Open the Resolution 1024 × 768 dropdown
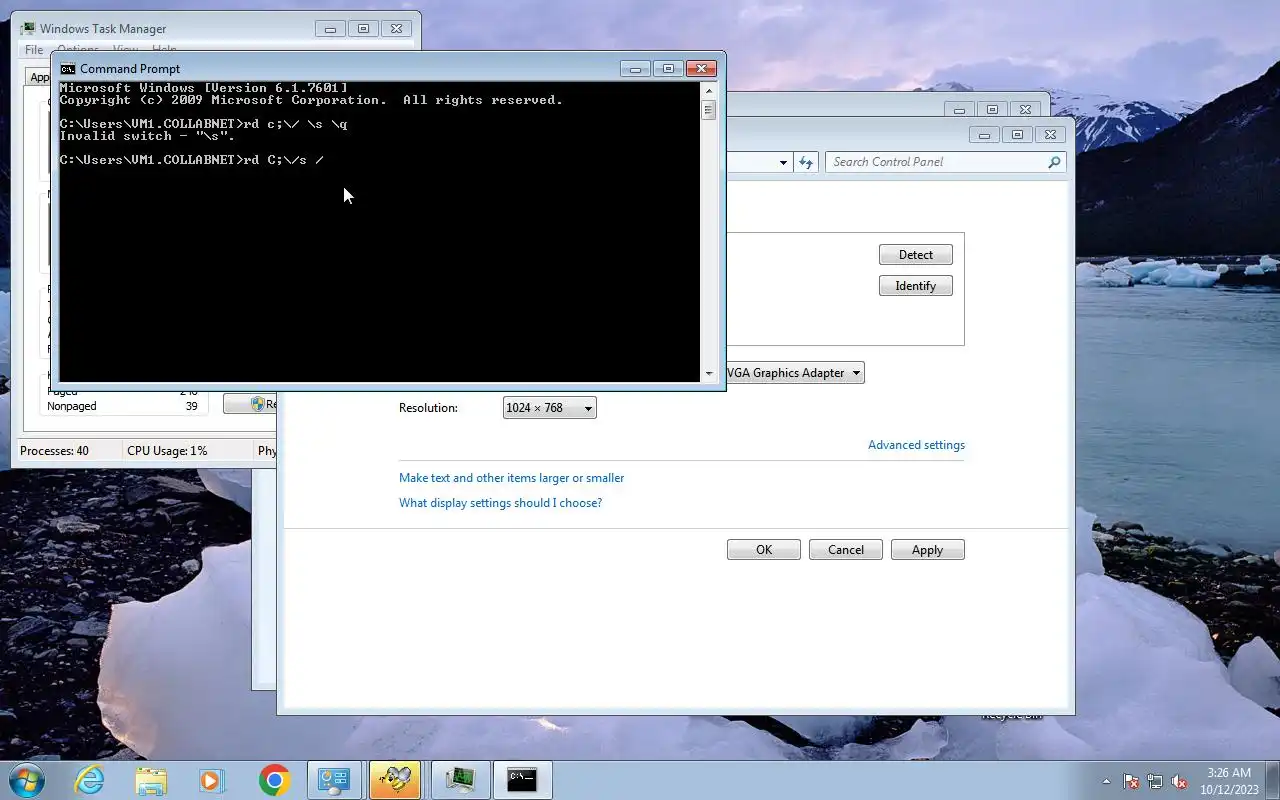Image resolution: width=1280 pixels, height=800 pixels. click(549, 408)
